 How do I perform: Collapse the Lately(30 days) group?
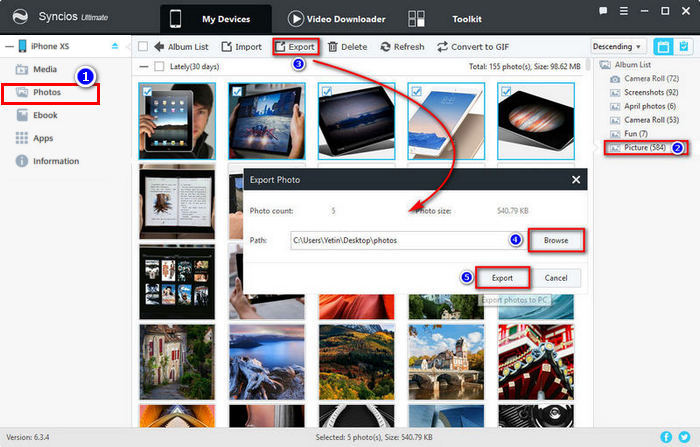click(144, 67)
